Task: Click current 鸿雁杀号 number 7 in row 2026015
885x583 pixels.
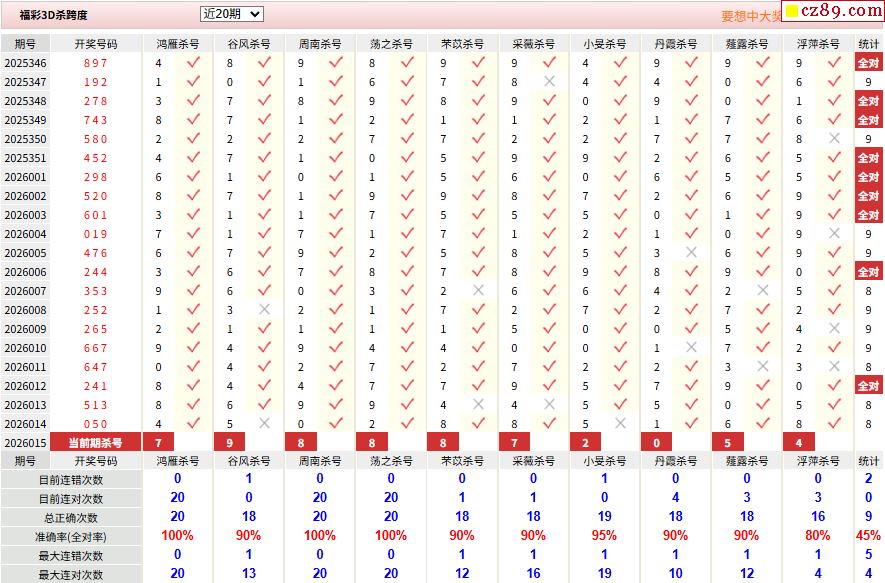Action: pos(159,442)
